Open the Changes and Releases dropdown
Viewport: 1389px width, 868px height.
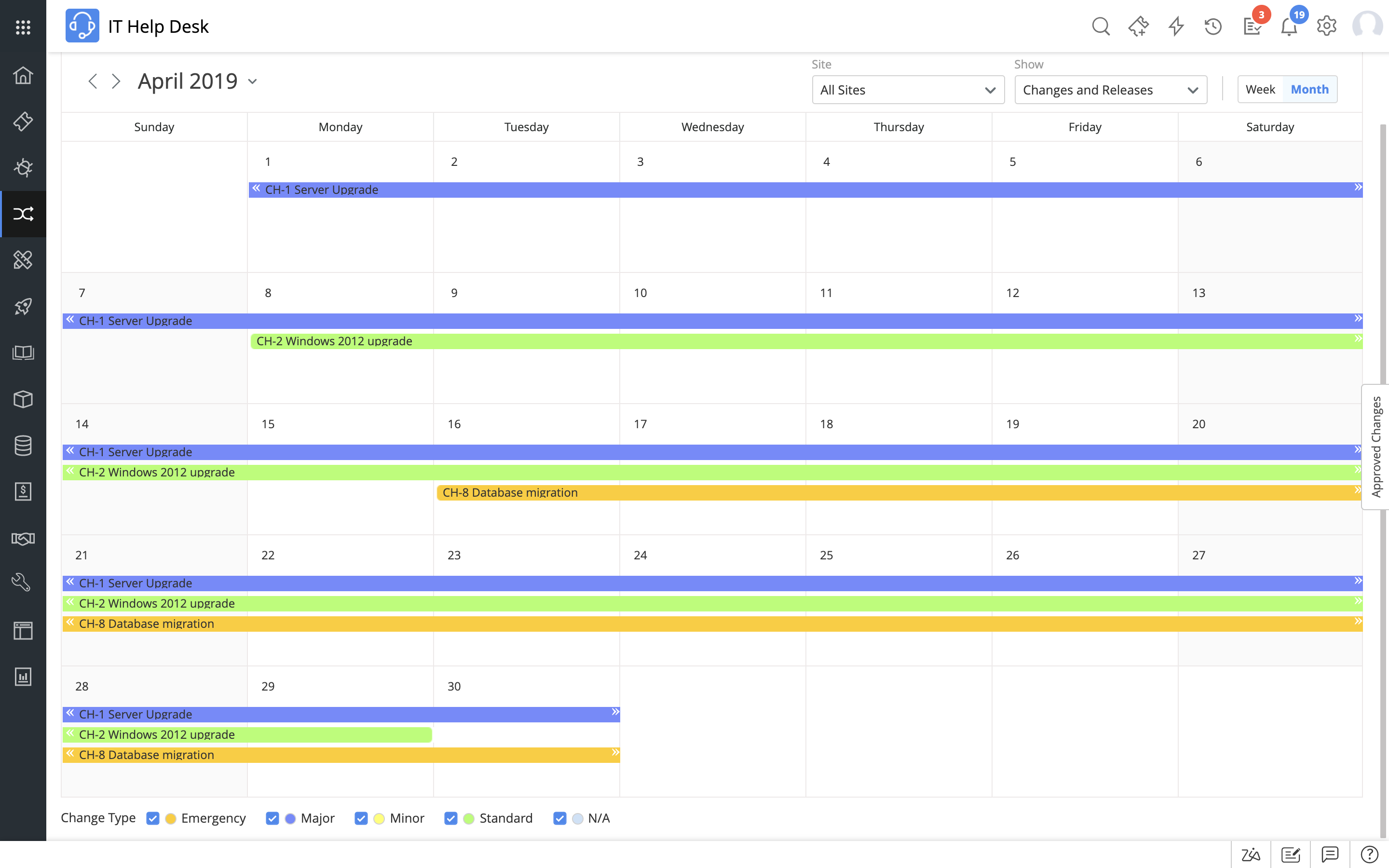(1110, 90)
